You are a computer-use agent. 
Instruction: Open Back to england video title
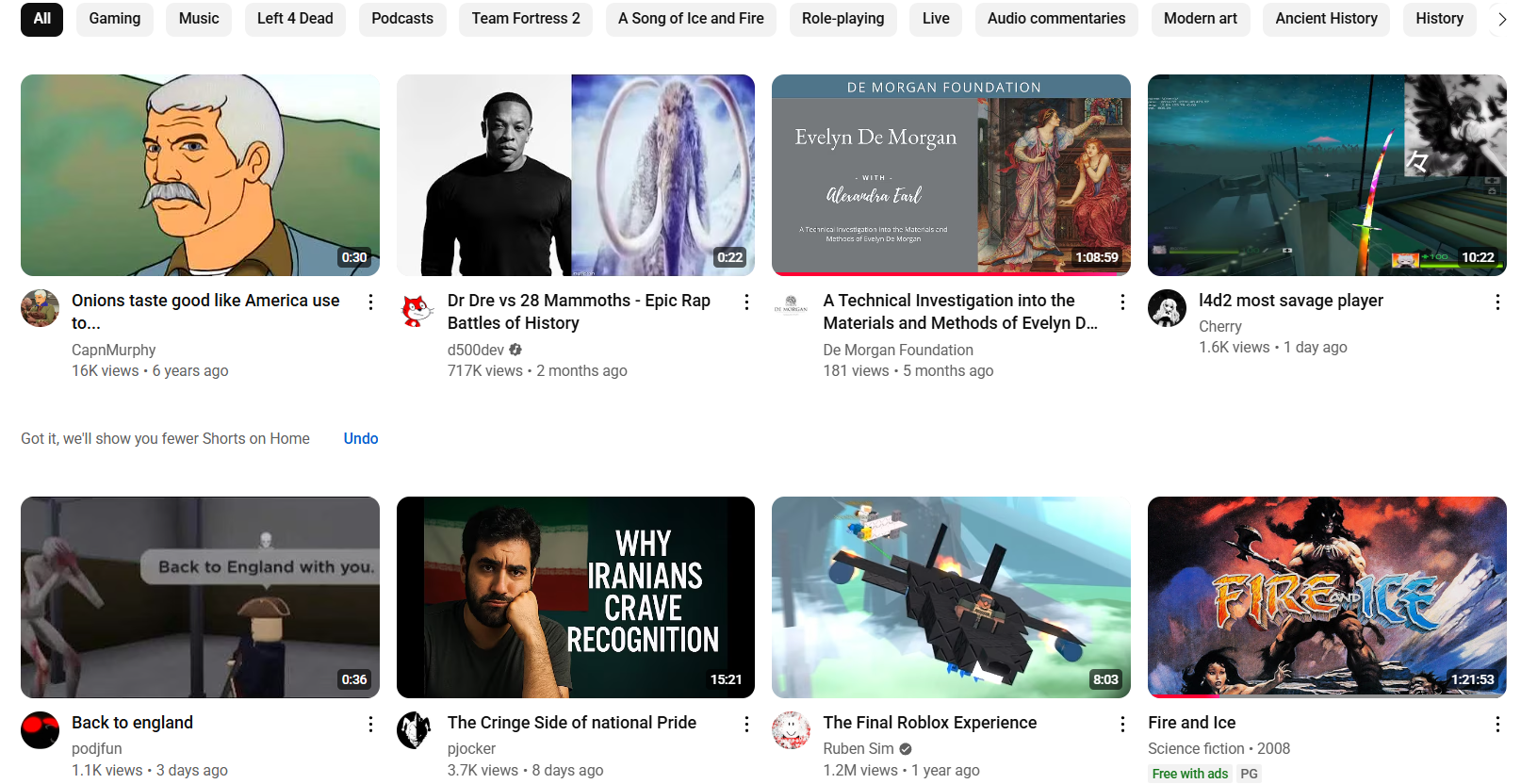[x=132, y=723]
